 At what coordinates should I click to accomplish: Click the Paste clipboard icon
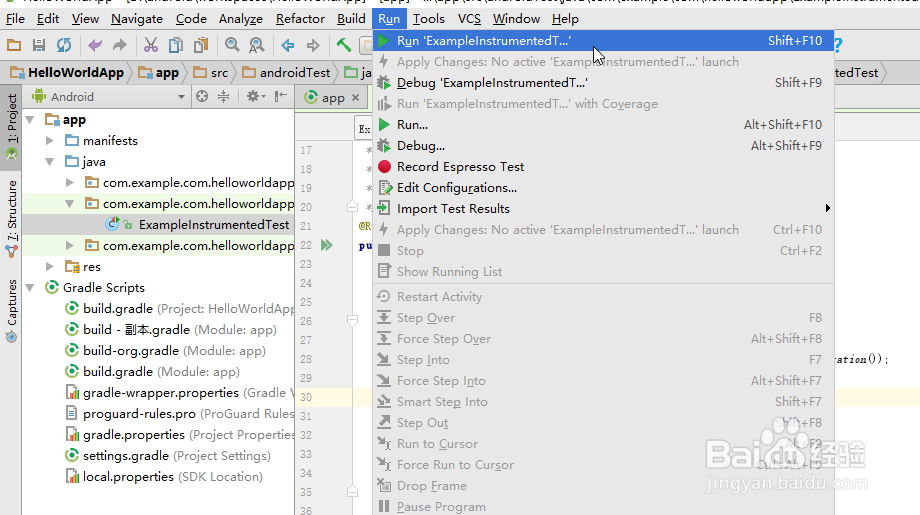[201, 45]
